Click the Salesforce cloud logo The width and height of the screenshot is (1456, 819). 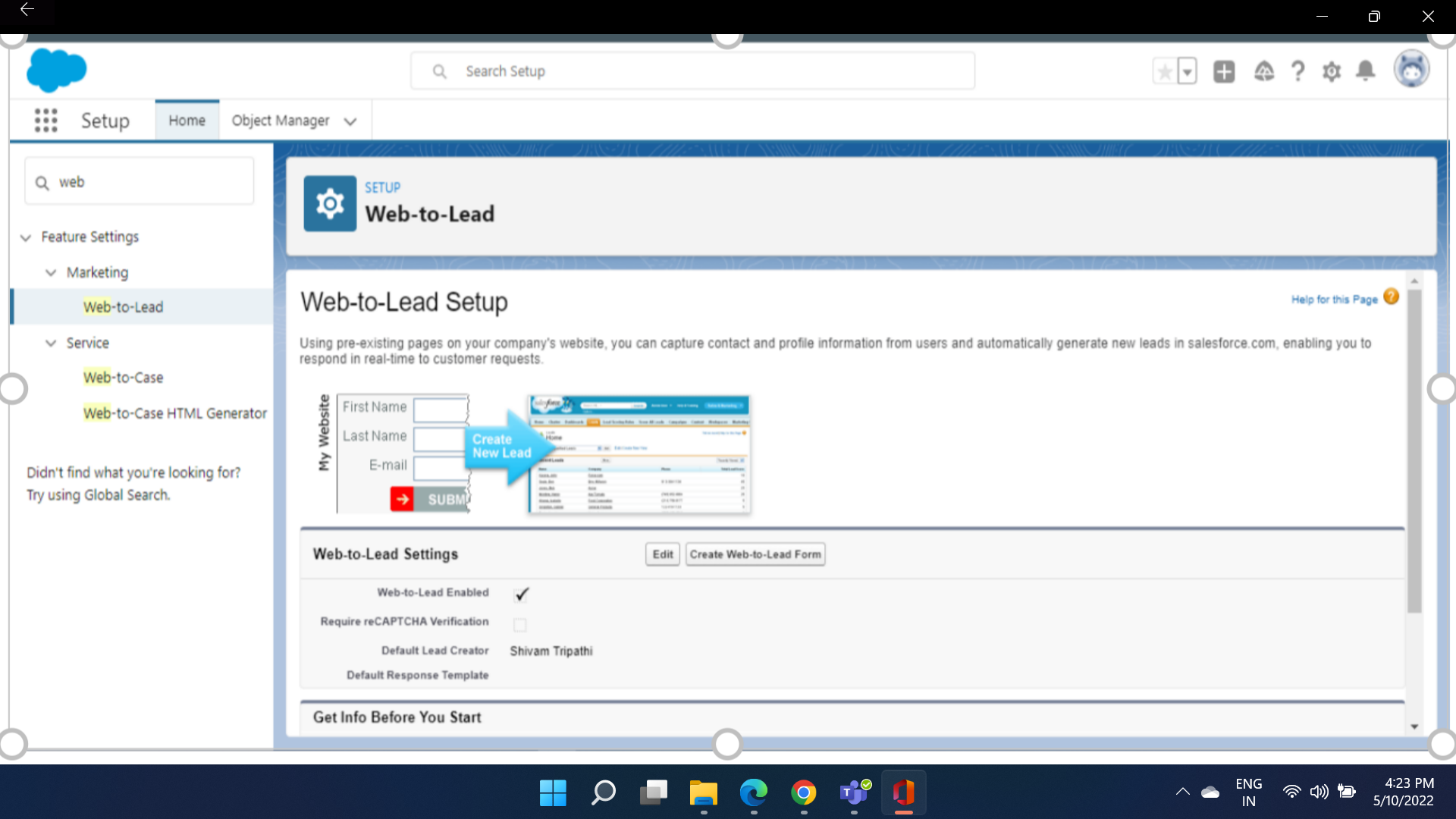(x=56, y=70)
